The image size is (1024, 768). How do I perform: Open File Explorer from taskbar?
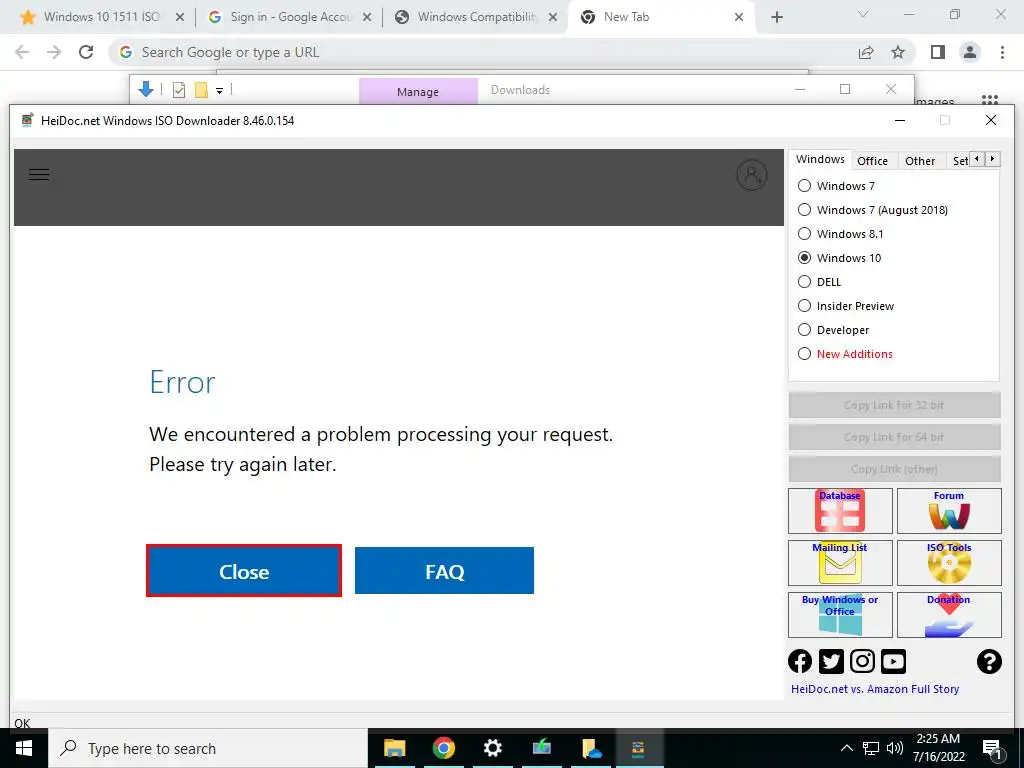pyautogui.click(x=394, y=748)
